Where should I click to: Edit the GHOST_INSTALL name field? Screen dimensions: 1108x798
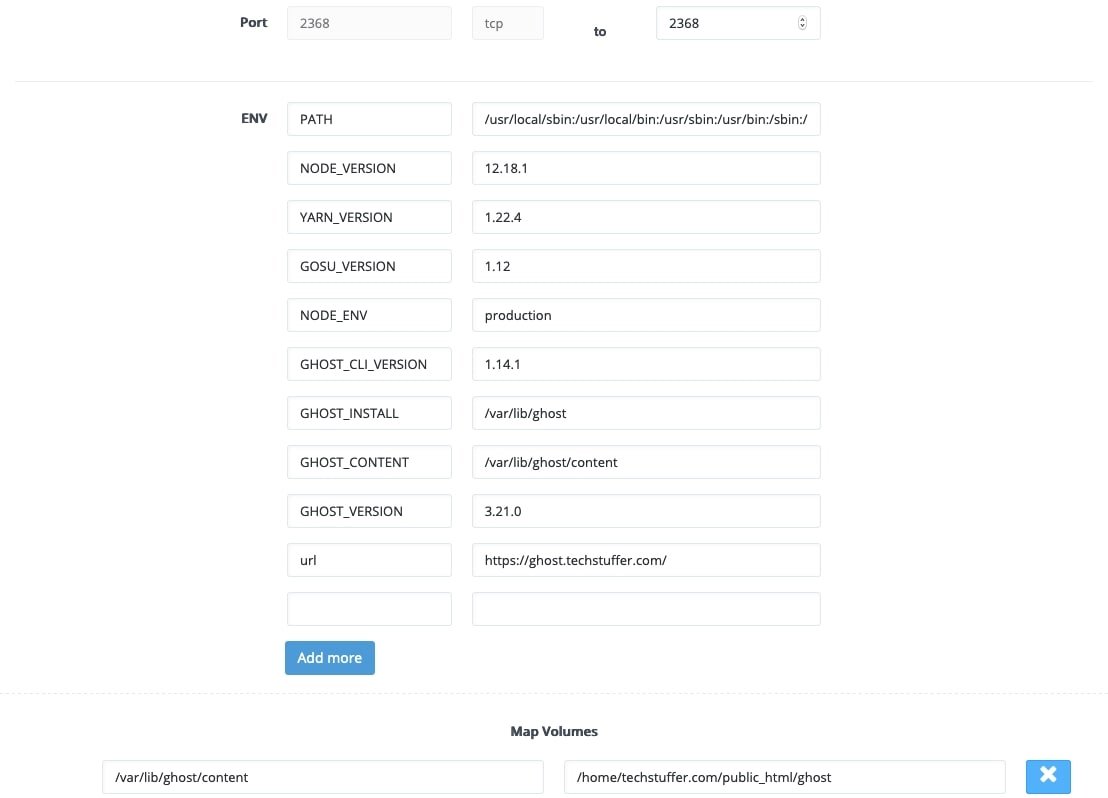[369, 413]
